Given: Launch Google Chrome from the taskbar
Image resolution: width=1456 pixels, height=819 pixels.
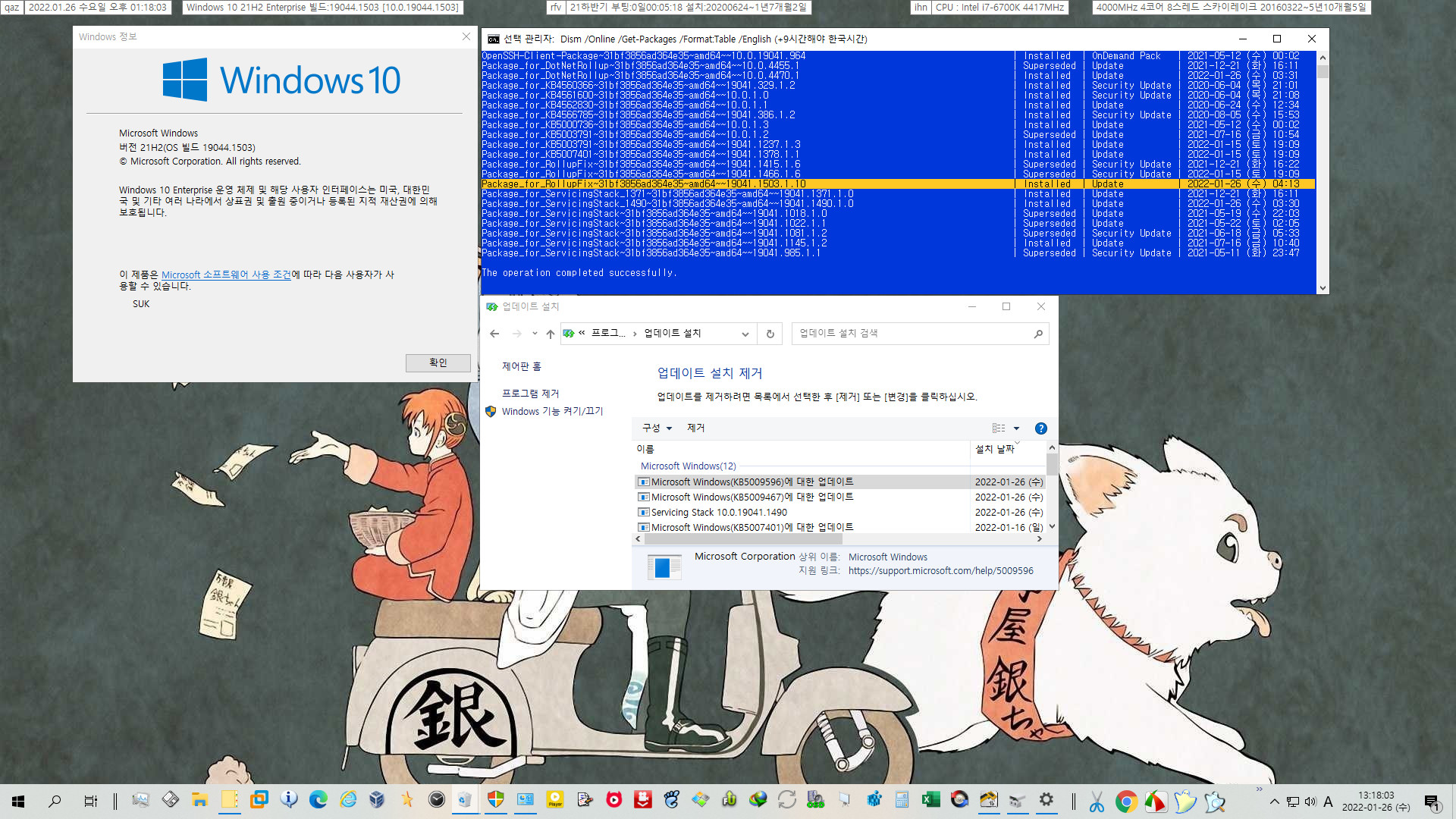Looking at the screenshot, I should 1126,801.
